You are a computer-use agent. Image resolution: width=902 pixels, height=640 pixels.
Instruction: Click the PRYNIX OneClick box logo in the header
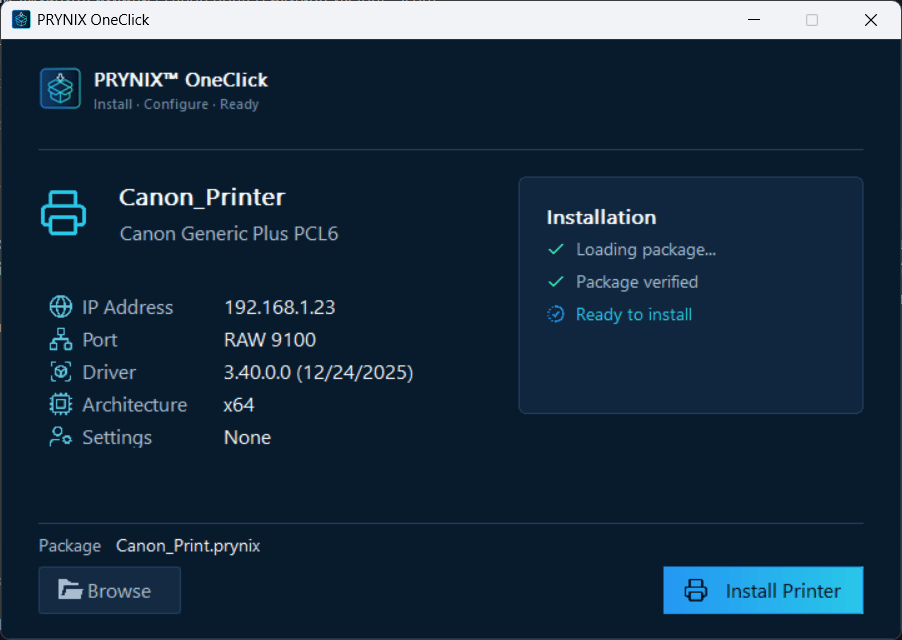(60, 89)
